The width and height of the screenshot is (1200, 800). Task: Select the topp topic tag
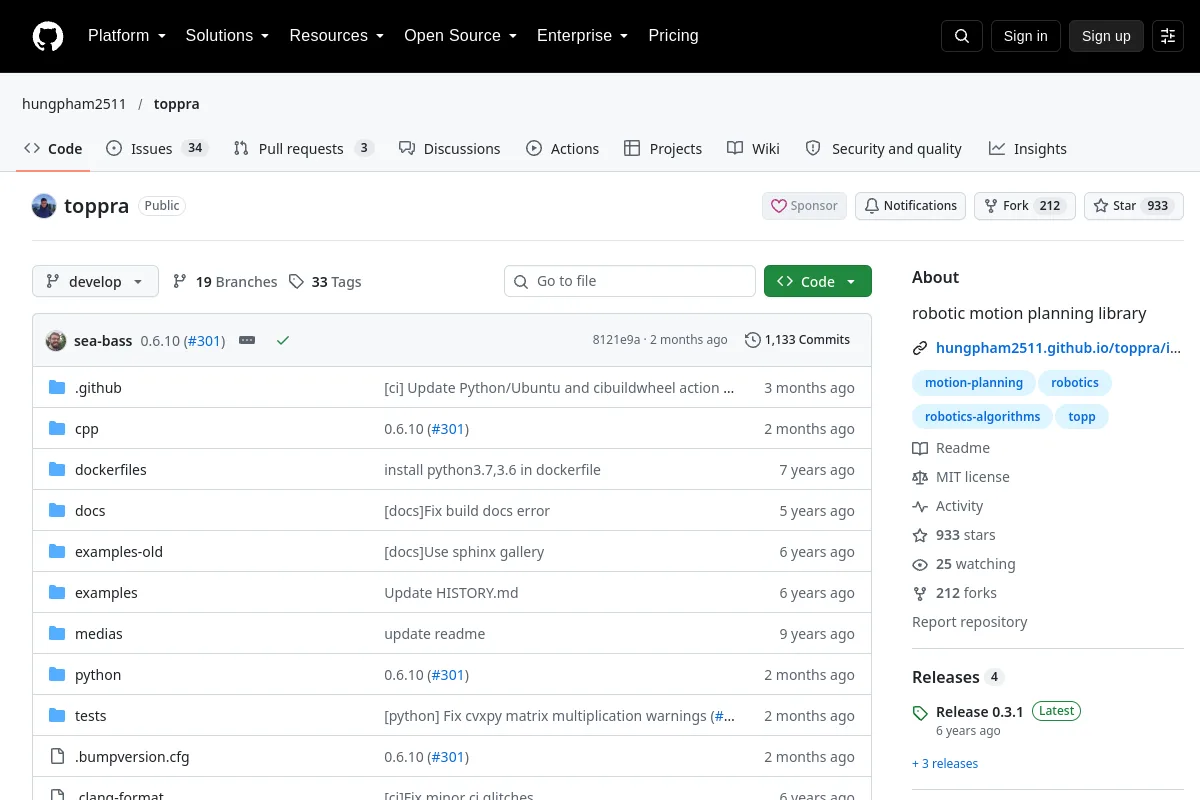tap(1082, 417)
